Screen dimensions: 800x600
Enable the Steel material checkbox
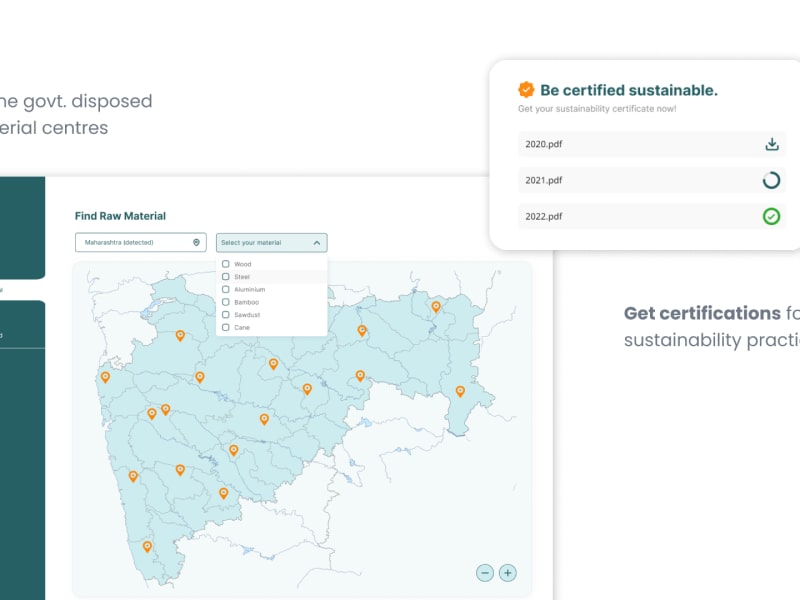(x=226, y=277)
